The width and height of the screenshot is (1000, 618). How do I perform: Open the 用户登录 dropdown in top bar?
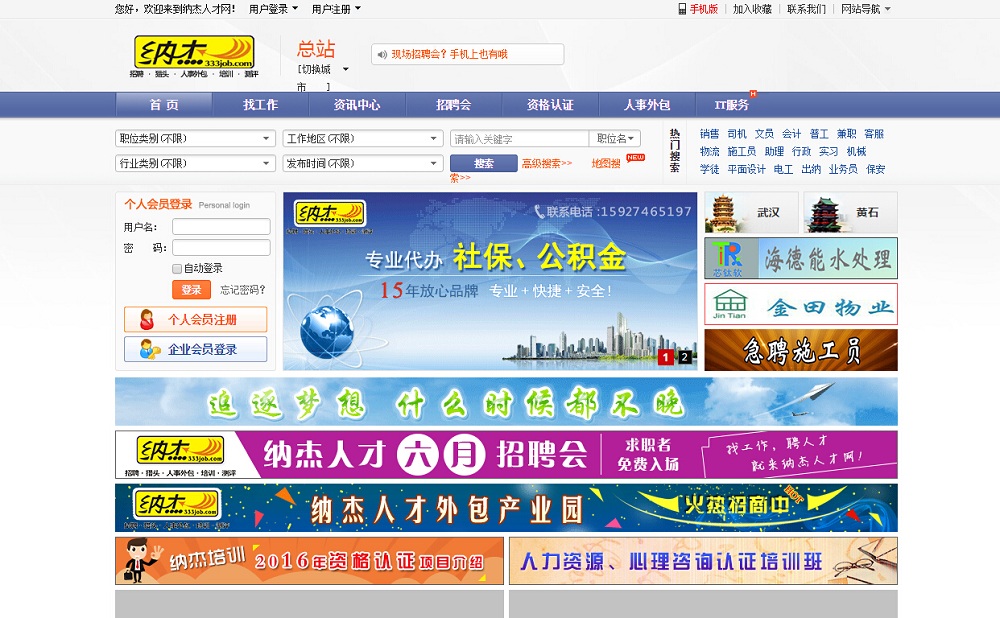click(x=273, y=9)
